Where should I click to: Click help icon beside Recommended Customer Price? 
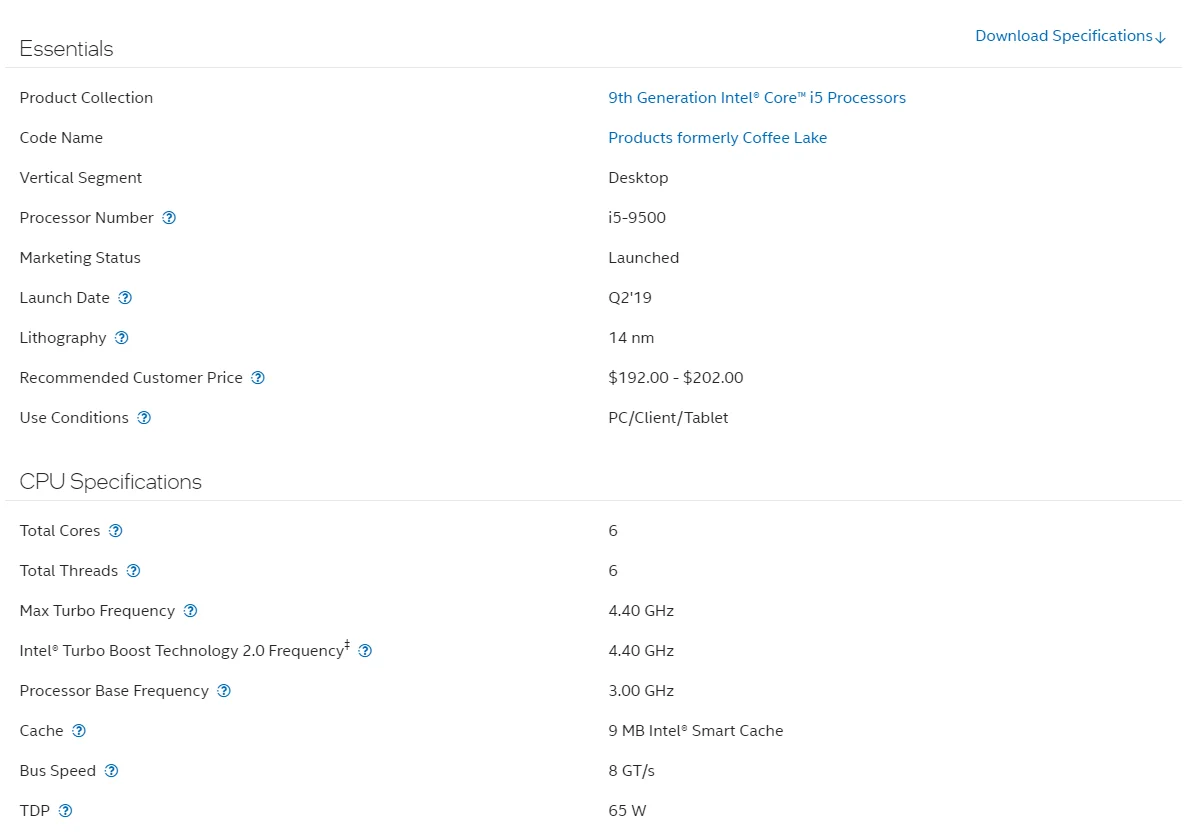[x=258, y=378]
